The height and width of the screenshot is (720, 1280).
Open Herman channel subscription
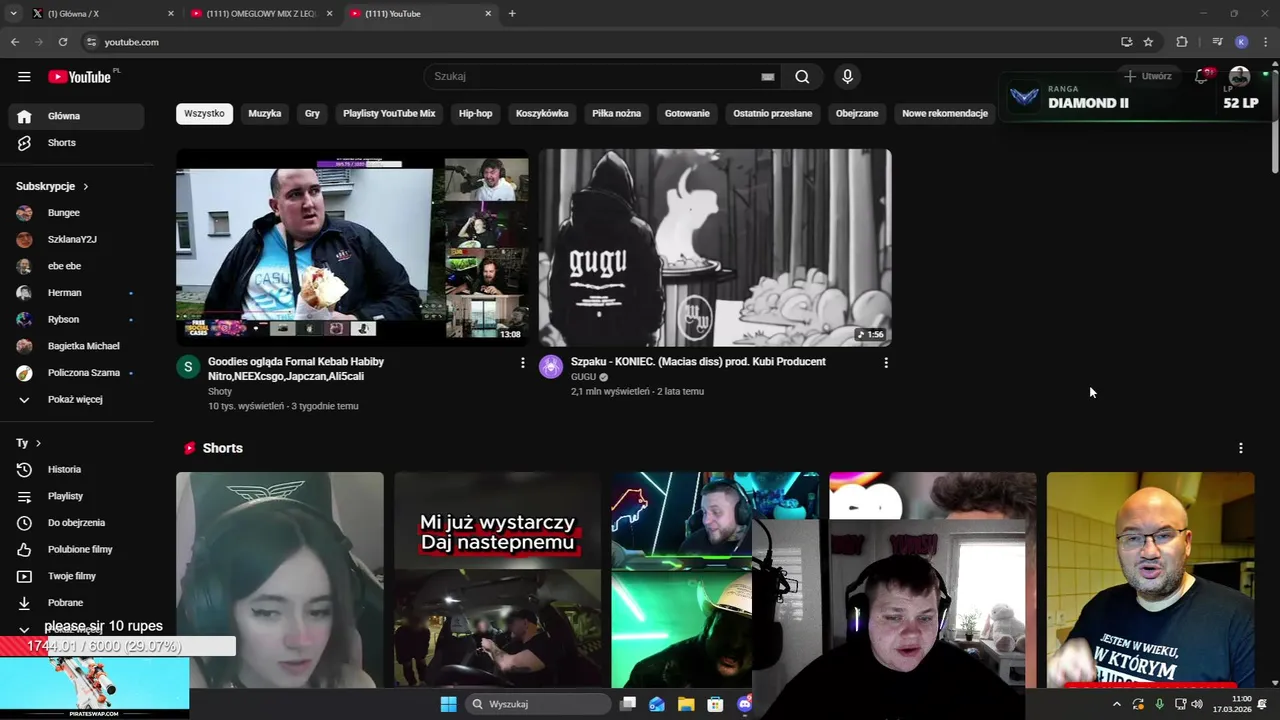[77, 293]
